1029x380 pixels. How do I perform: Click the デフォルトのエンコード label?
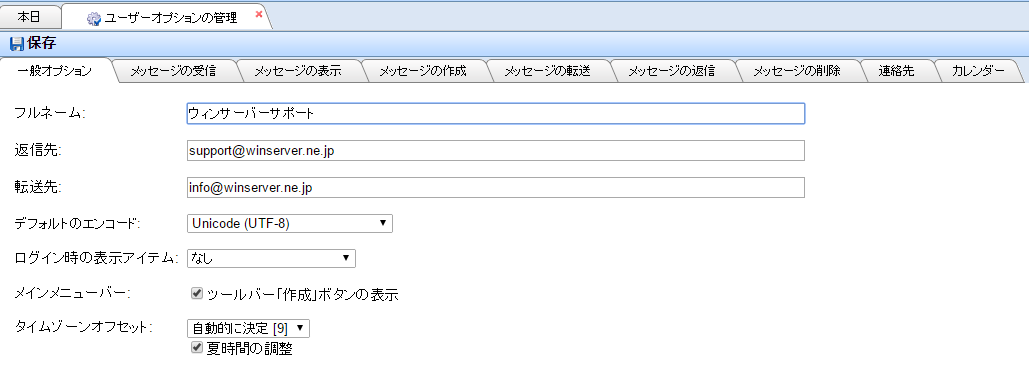click(77, 223)
